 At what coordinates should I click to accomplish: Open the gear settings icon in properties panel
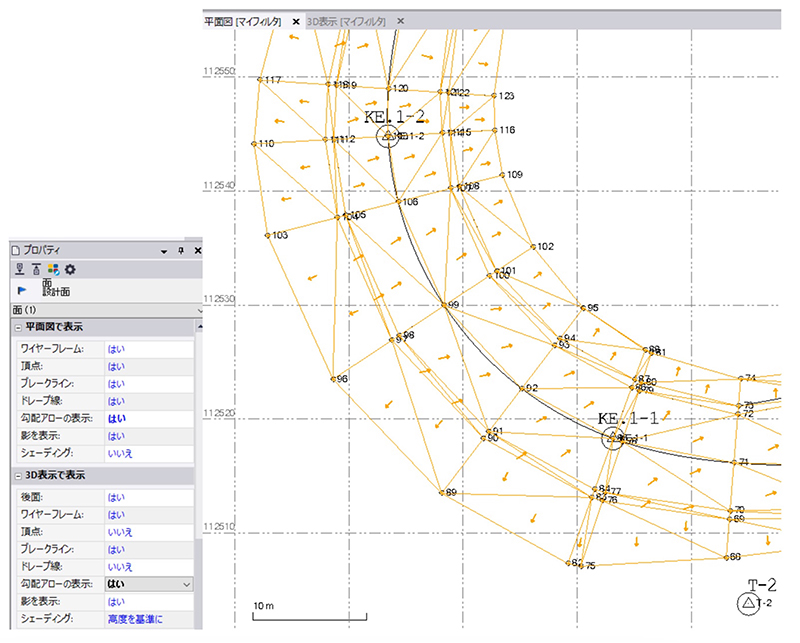click(71, 269)
